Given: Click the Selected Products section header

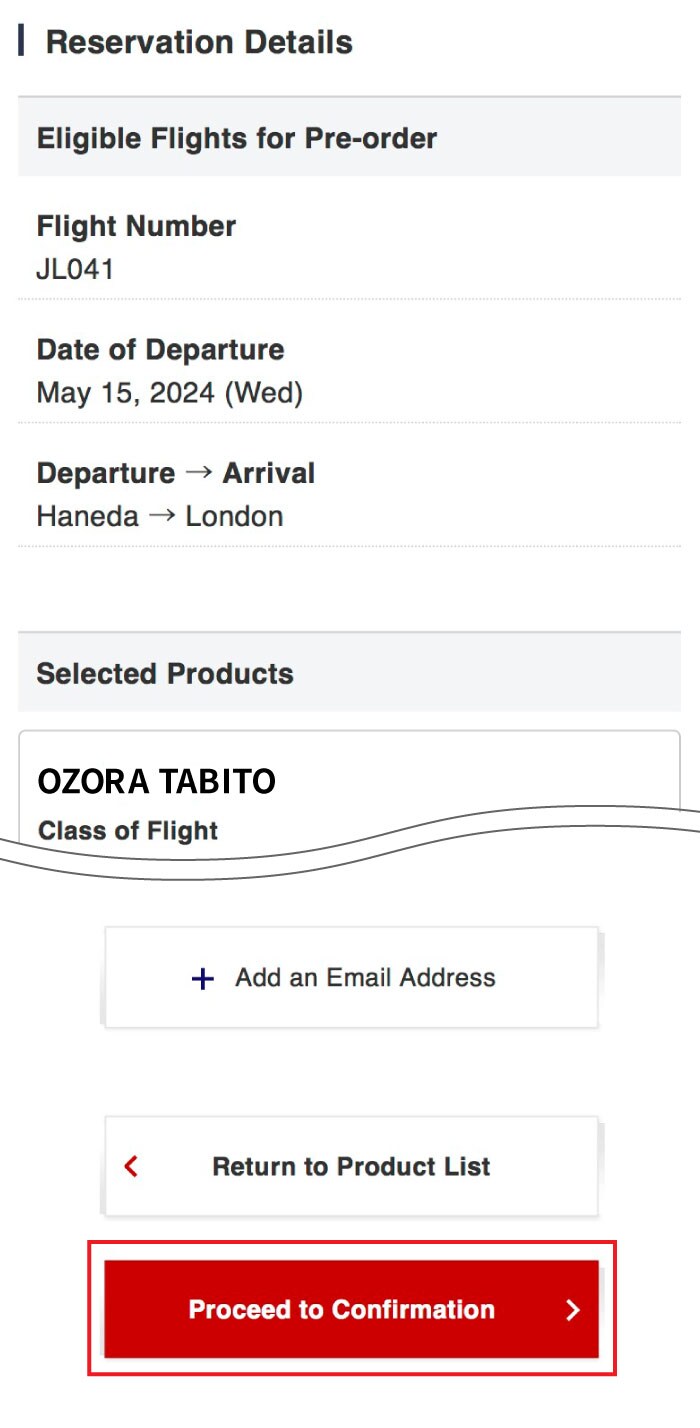Looking at the screenshot, I should [165, 673].
